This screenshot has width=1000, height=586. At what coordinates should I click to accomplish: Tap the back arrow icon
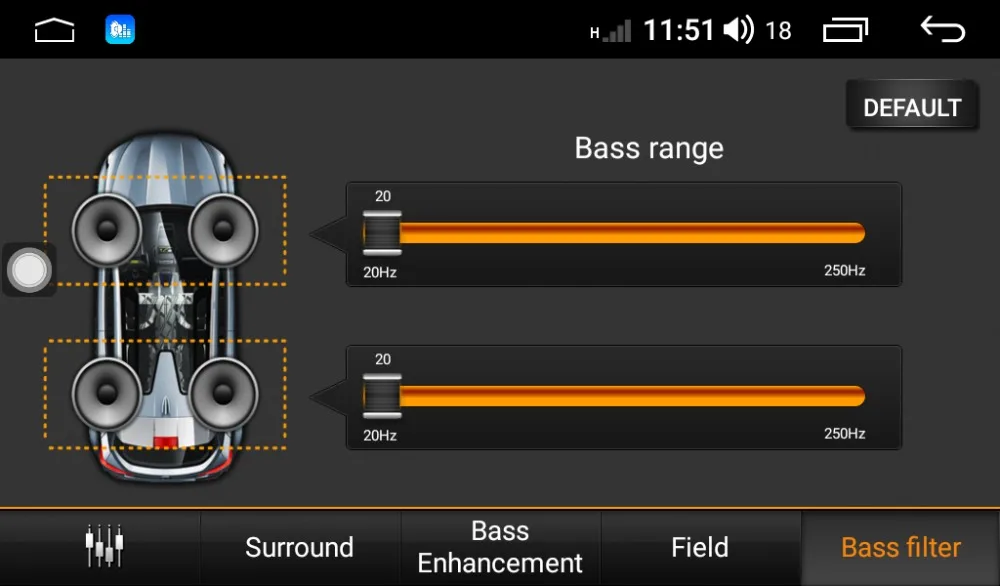coord(942,30)
